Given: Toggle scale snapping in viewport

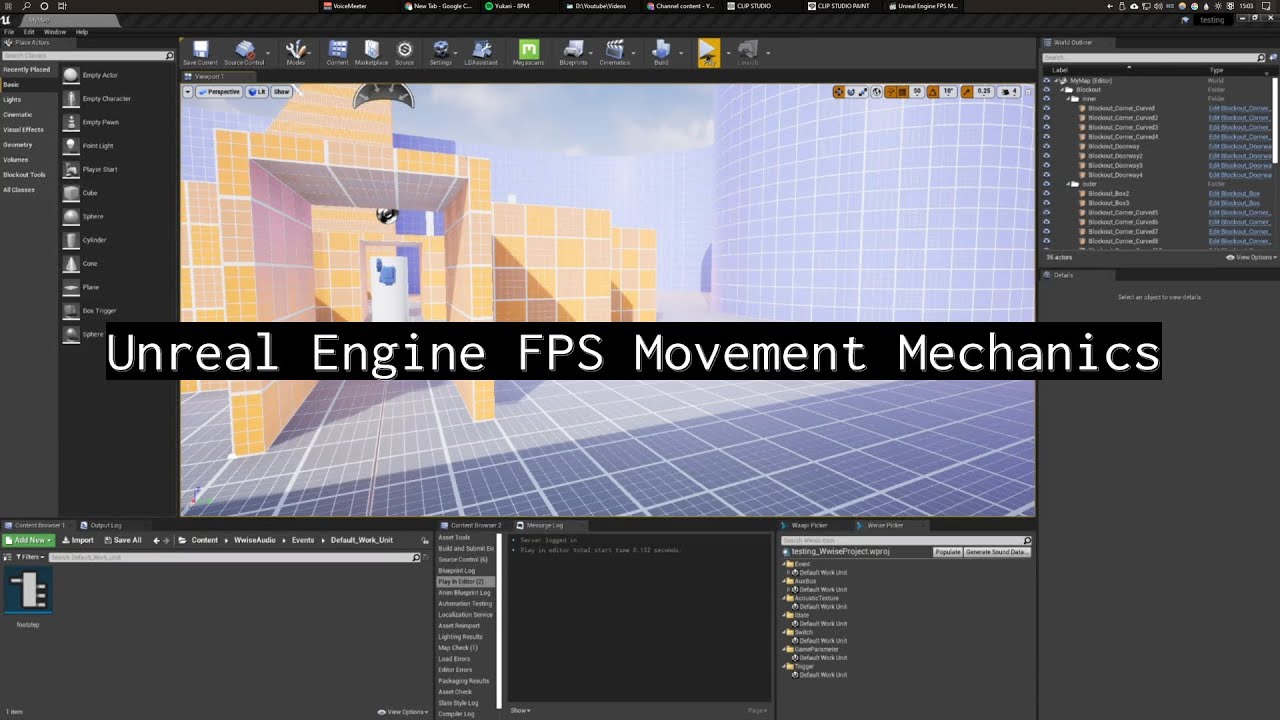Looking at the screenshot, I should [x=967, y=92].
